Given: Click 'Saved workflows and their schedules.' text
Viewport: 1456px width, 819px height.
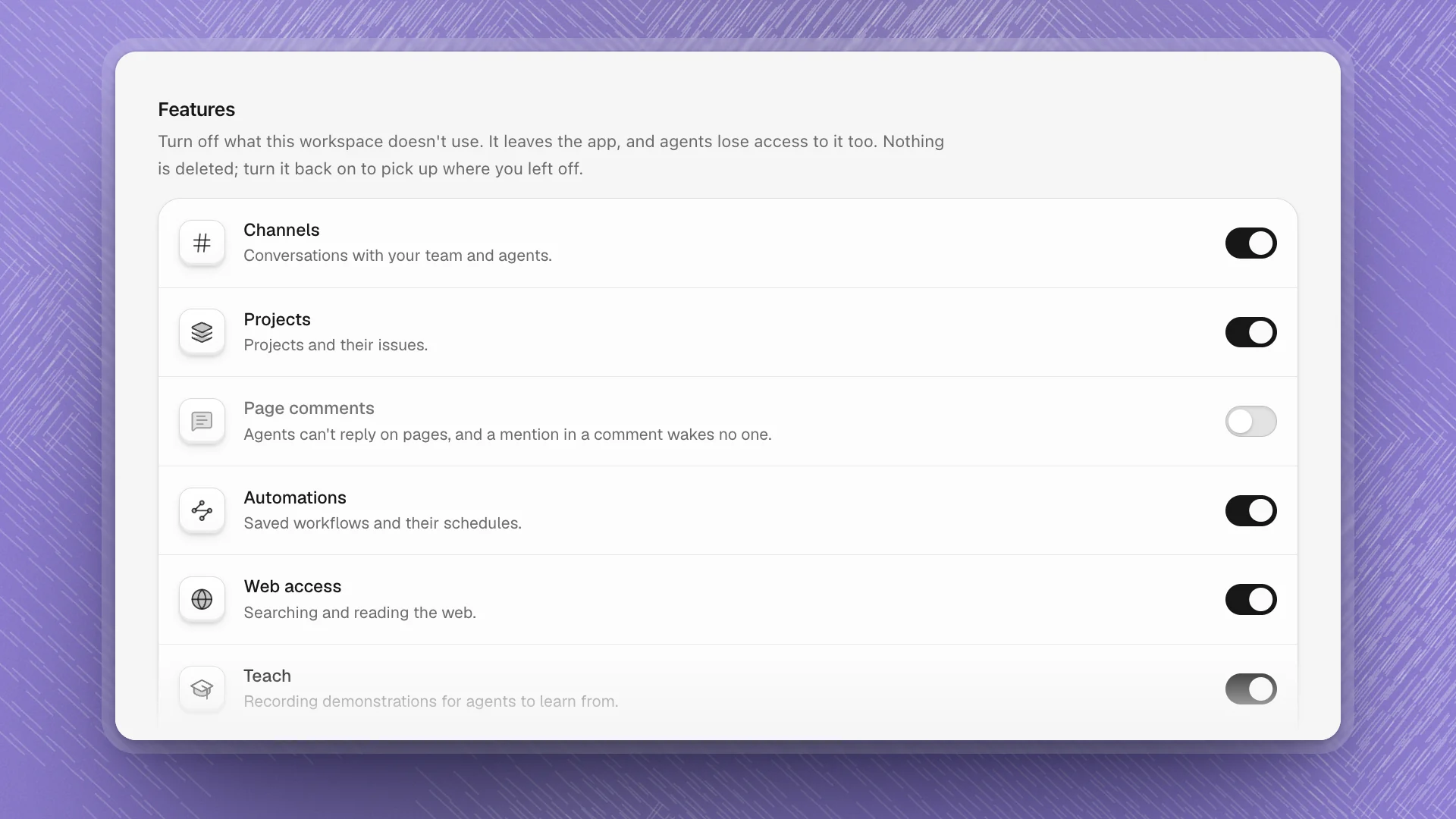Looking at the screenshot, I should (x=382, y=523).
